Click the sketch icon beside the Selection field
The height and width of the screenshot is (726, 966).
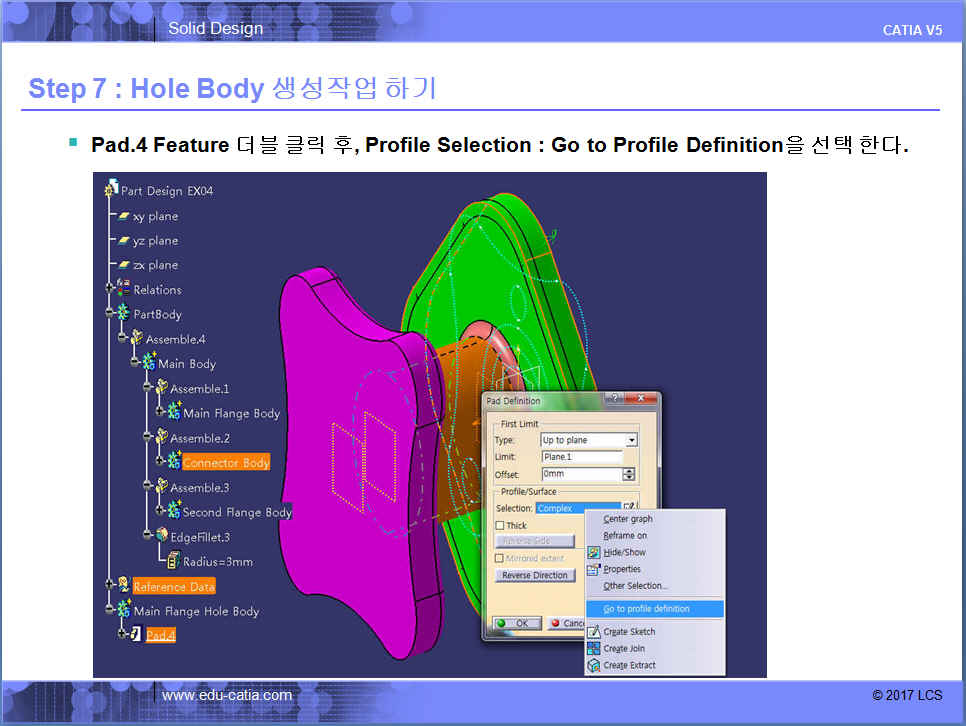629,508
